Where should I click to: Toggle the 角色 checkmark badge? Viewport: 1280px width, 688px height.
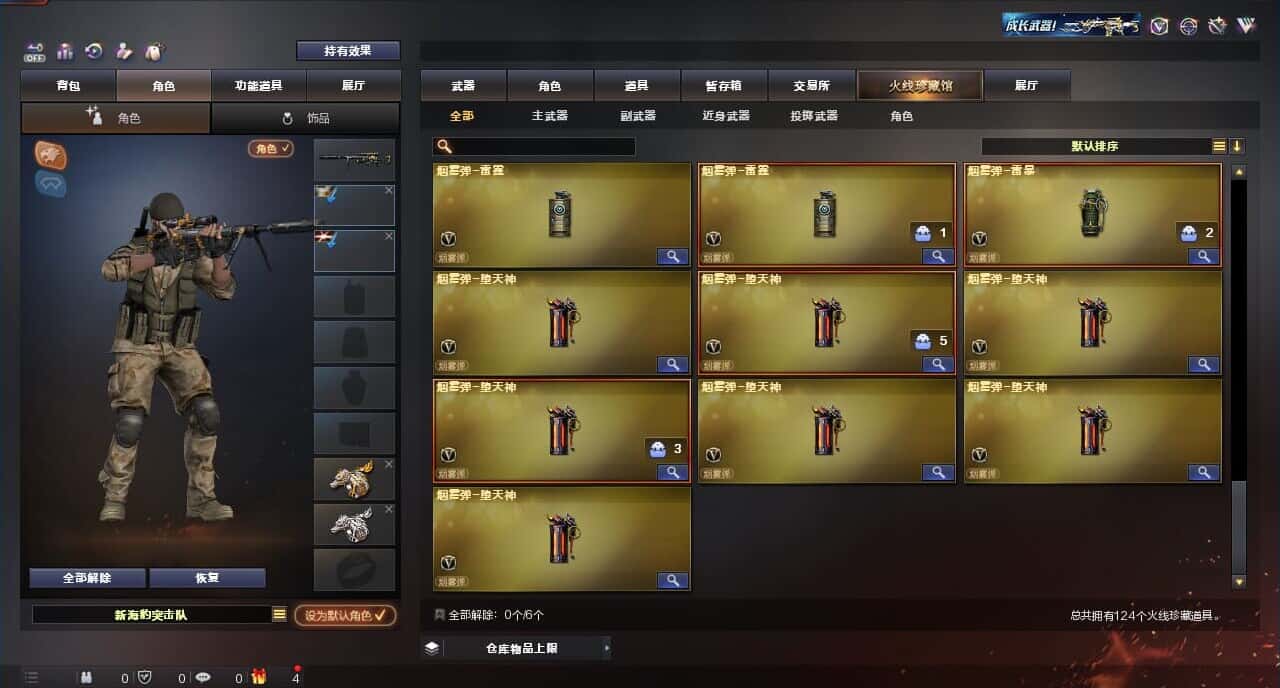271,148
